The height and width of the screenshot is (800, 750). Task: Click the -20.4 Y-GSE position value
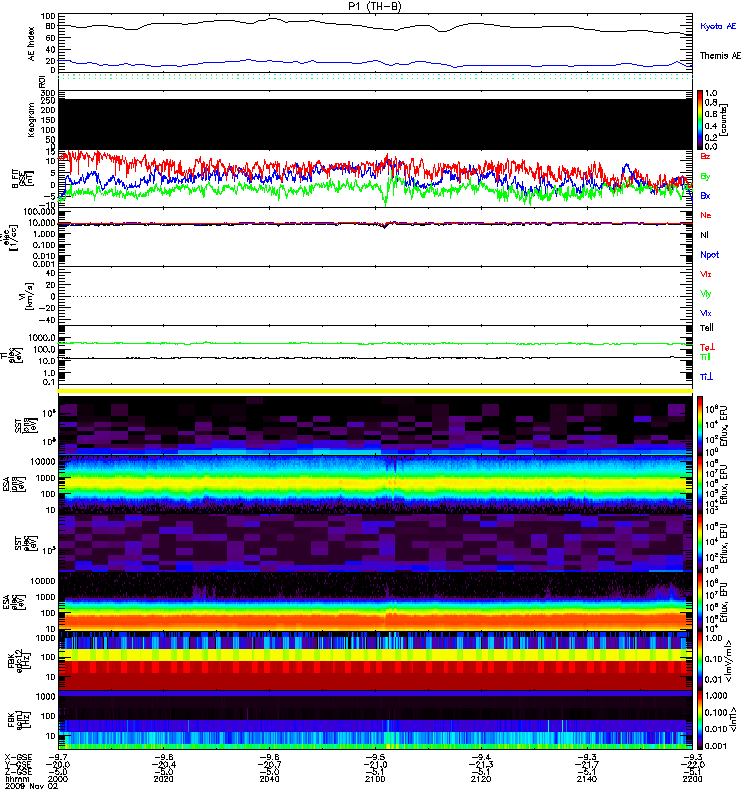(x=163, y=765)
